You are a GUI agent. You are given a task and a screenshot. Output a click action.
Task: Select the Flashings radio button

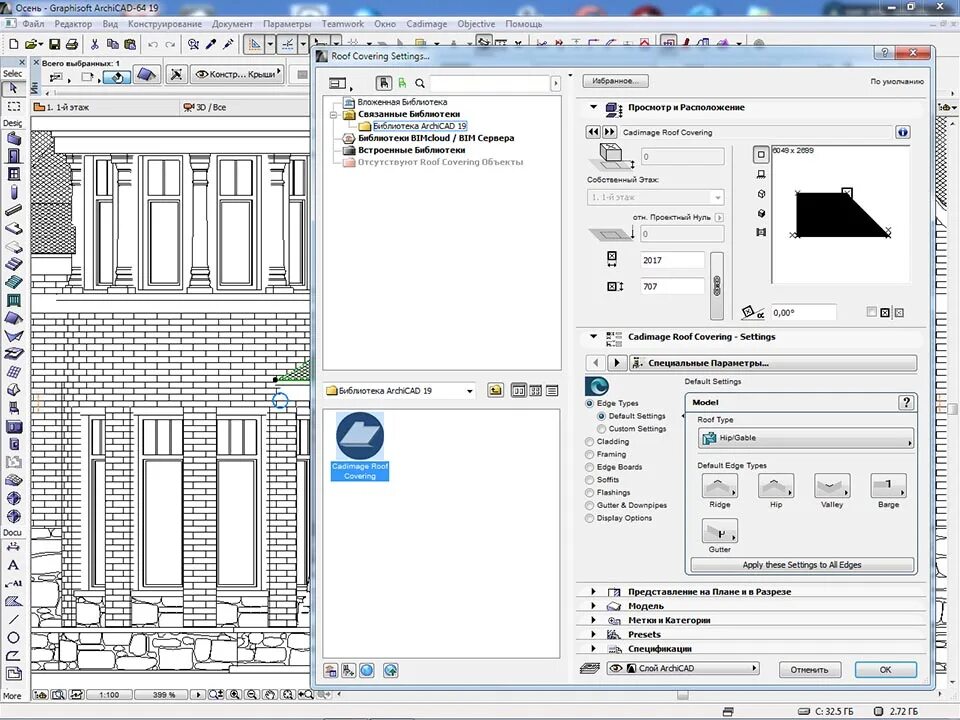[590, 493]
